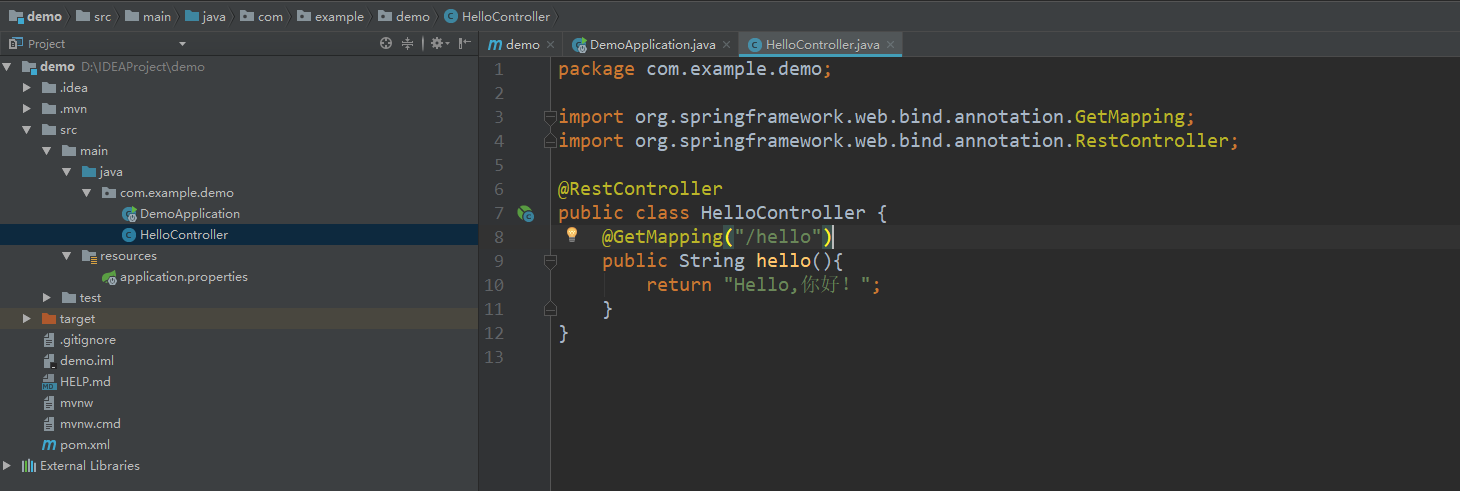Click the java breadcrumb in navigation bar
This screenshot has width=1460, height=491.
click(206, 16)
